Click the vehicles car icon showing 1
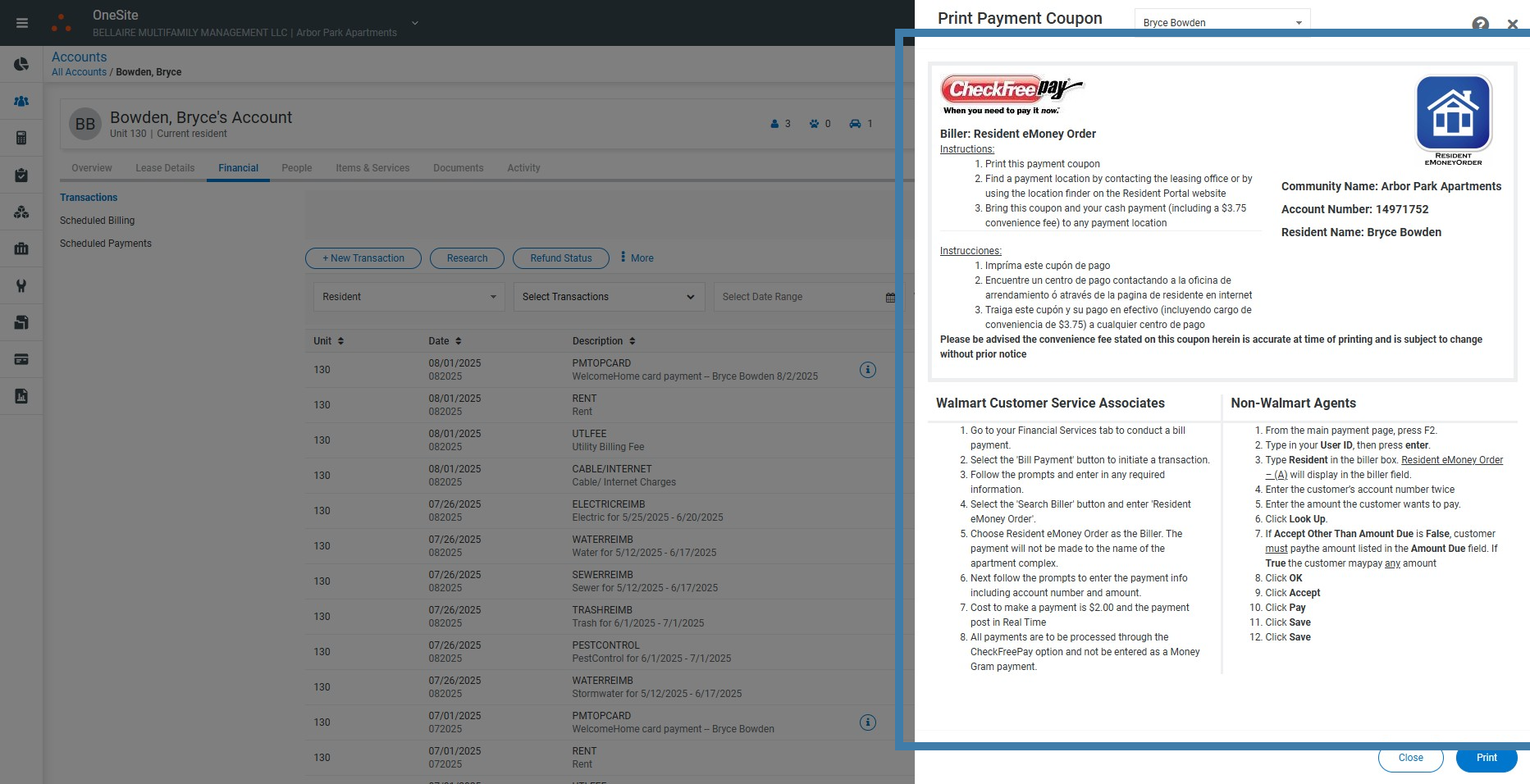This screenshot has width=1530, height=784. (855, 124)
